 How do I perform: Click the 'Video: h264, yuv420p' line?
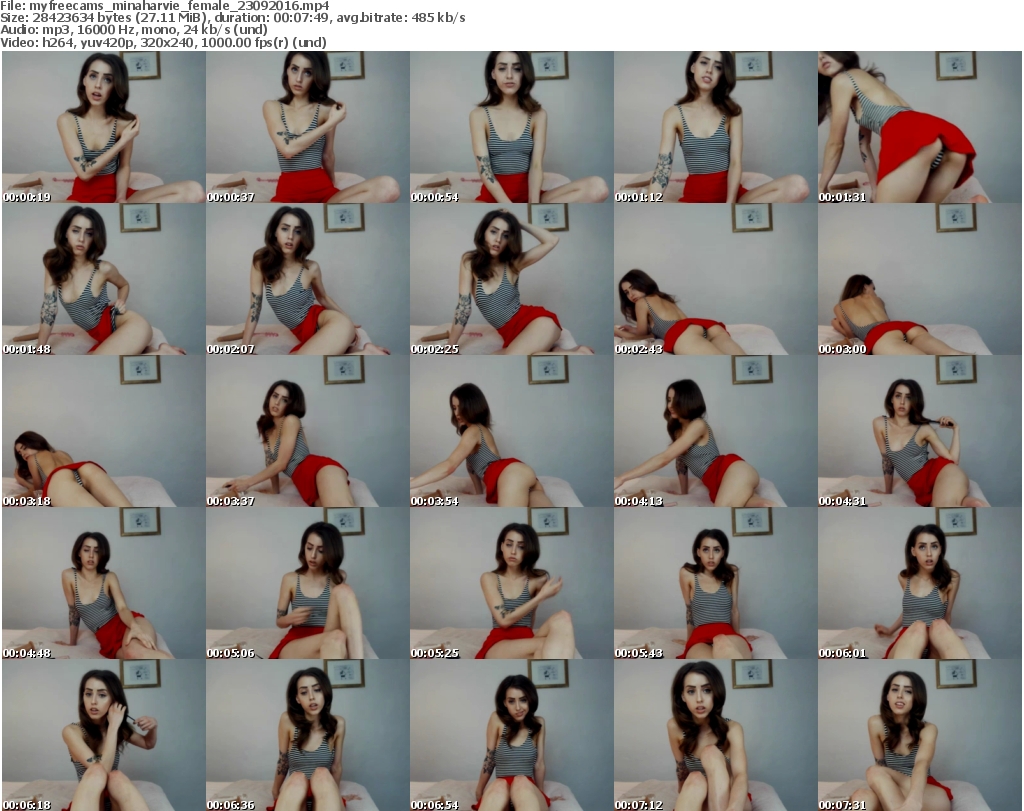click(163, 42)
